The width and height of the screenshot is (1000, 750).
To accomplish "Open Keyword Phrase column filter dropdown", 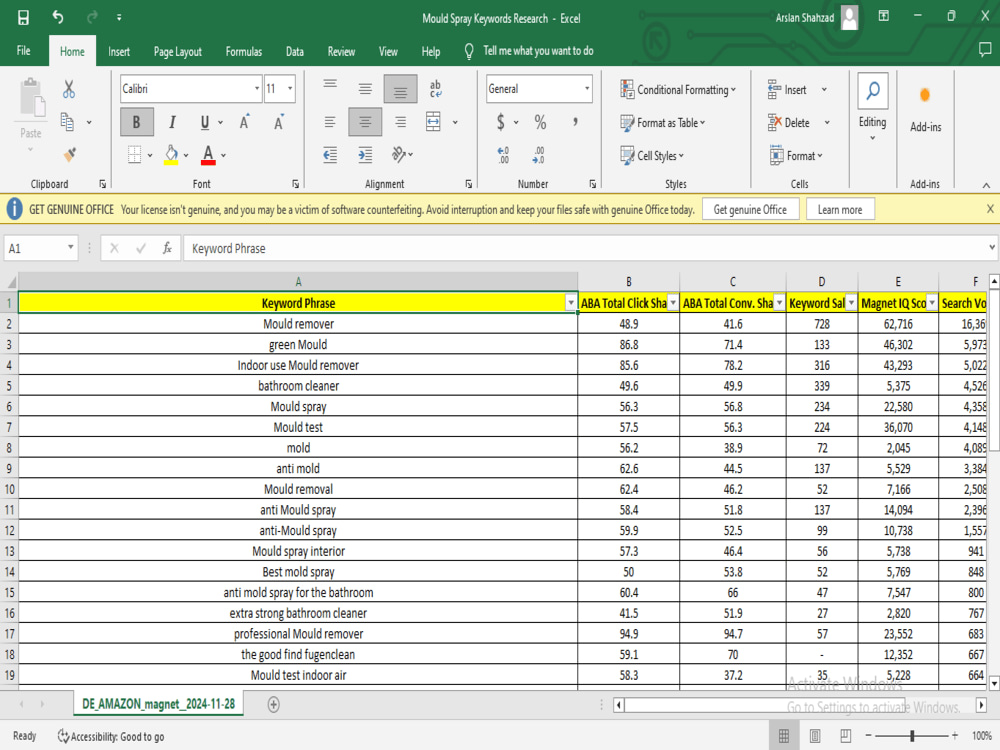I will click(570, 304).
